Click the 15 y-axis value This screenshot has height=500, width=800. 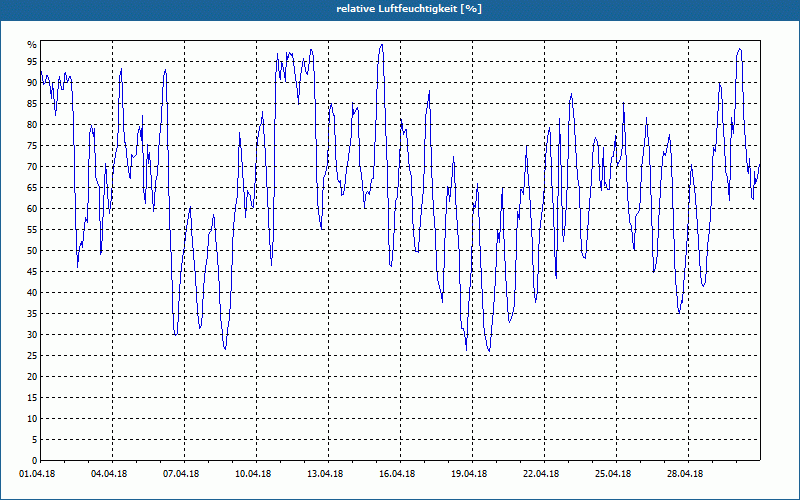[x=32, y=397]
